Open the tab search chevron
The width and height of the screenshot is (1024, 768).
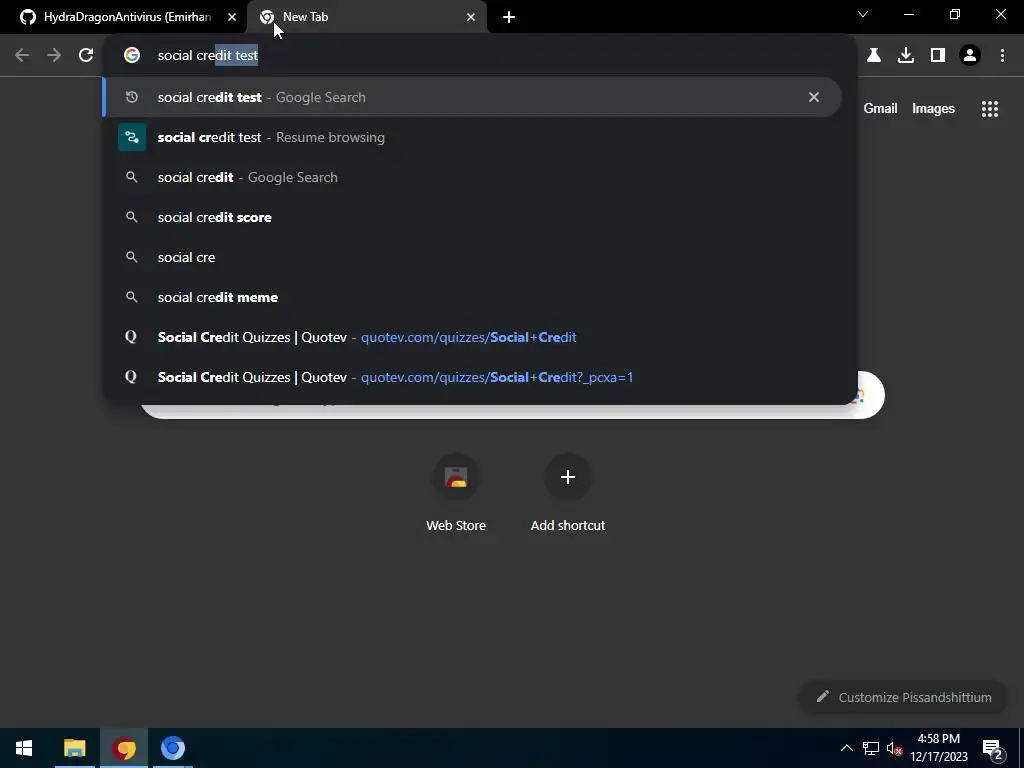[x=863, y=14]
